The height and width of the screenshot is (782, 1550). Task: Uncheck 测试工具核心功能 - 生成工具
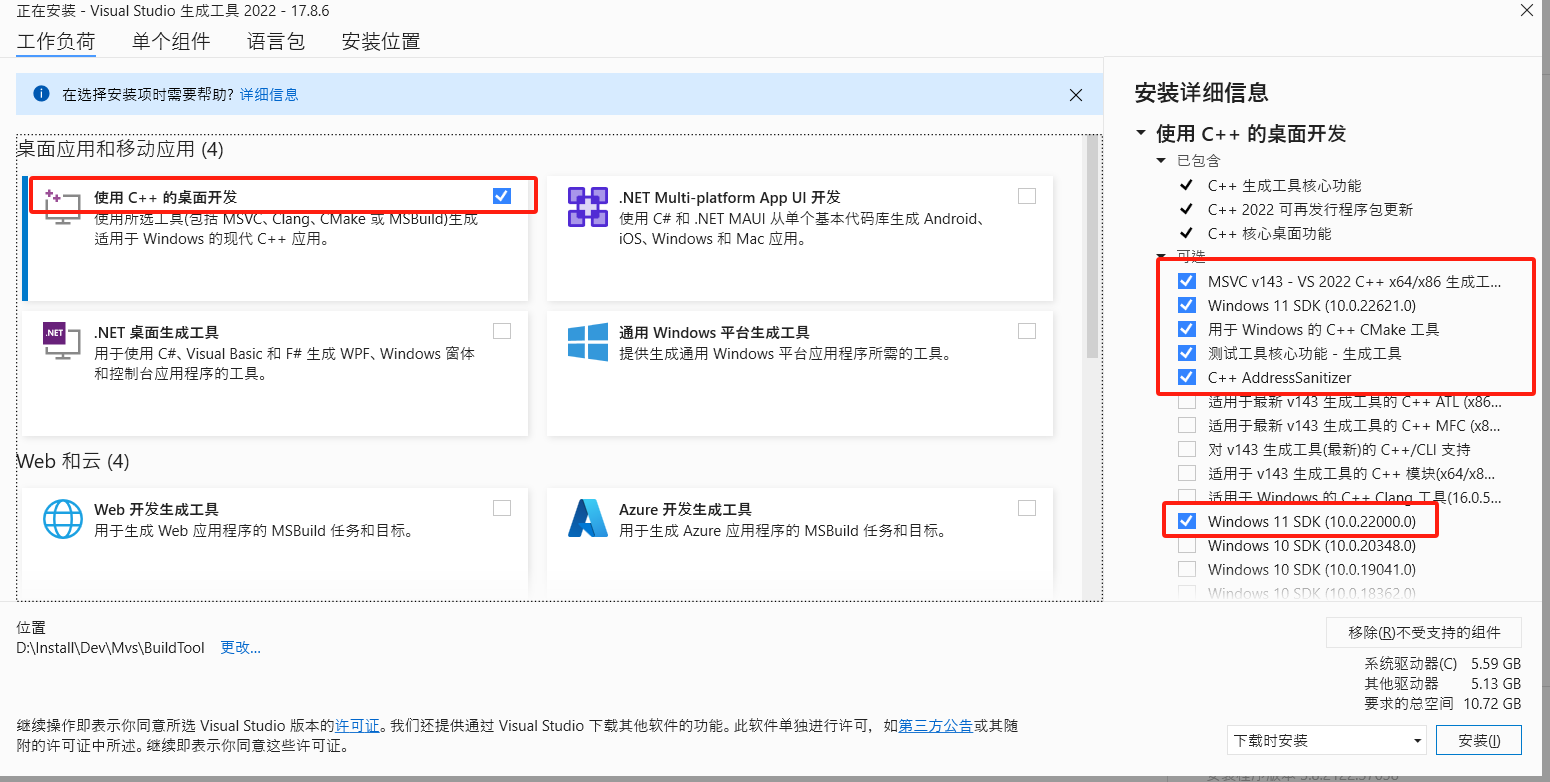[x=1187, y=353]
